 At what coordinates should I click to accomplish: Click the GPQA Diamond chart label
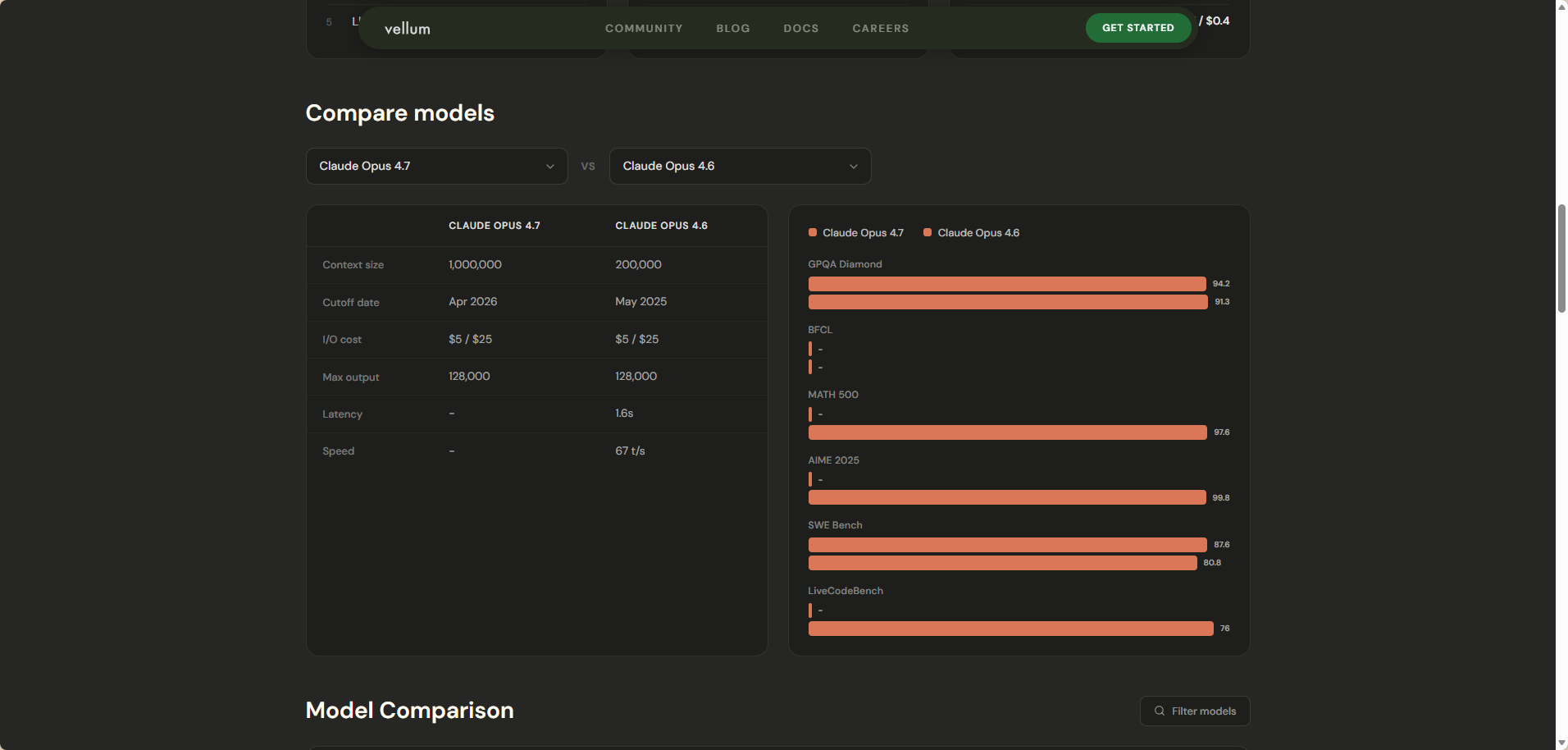pyautogui.click(x=845, y=264)
